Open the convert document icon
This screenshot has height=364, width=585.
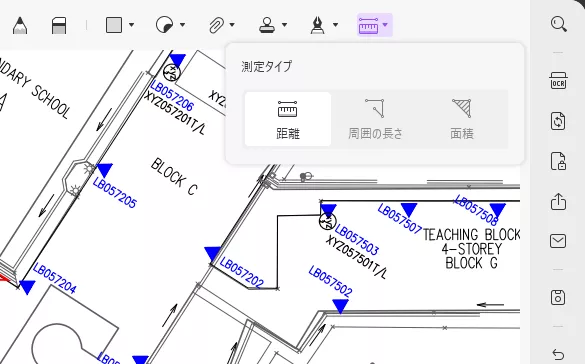click(x=558, y=121)
